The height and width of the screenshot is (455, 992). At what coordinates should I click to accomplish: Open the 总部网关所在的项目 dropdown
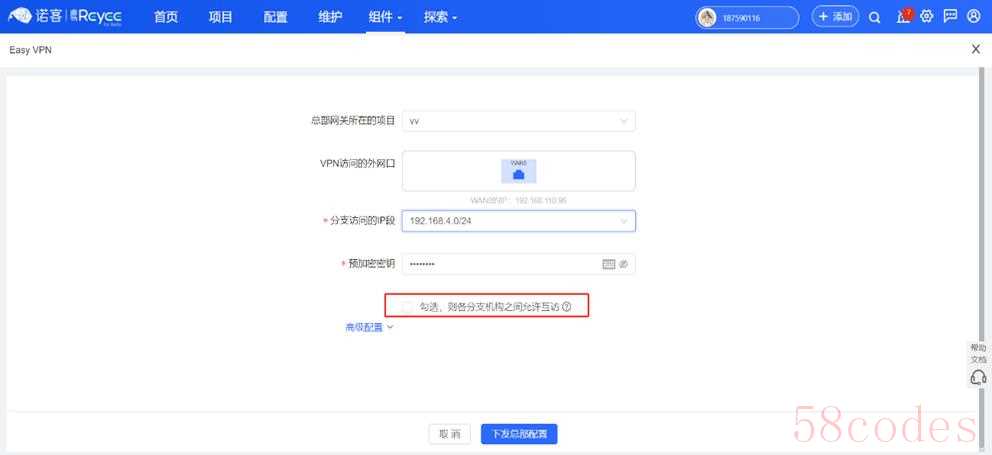[x=518, y=121]
